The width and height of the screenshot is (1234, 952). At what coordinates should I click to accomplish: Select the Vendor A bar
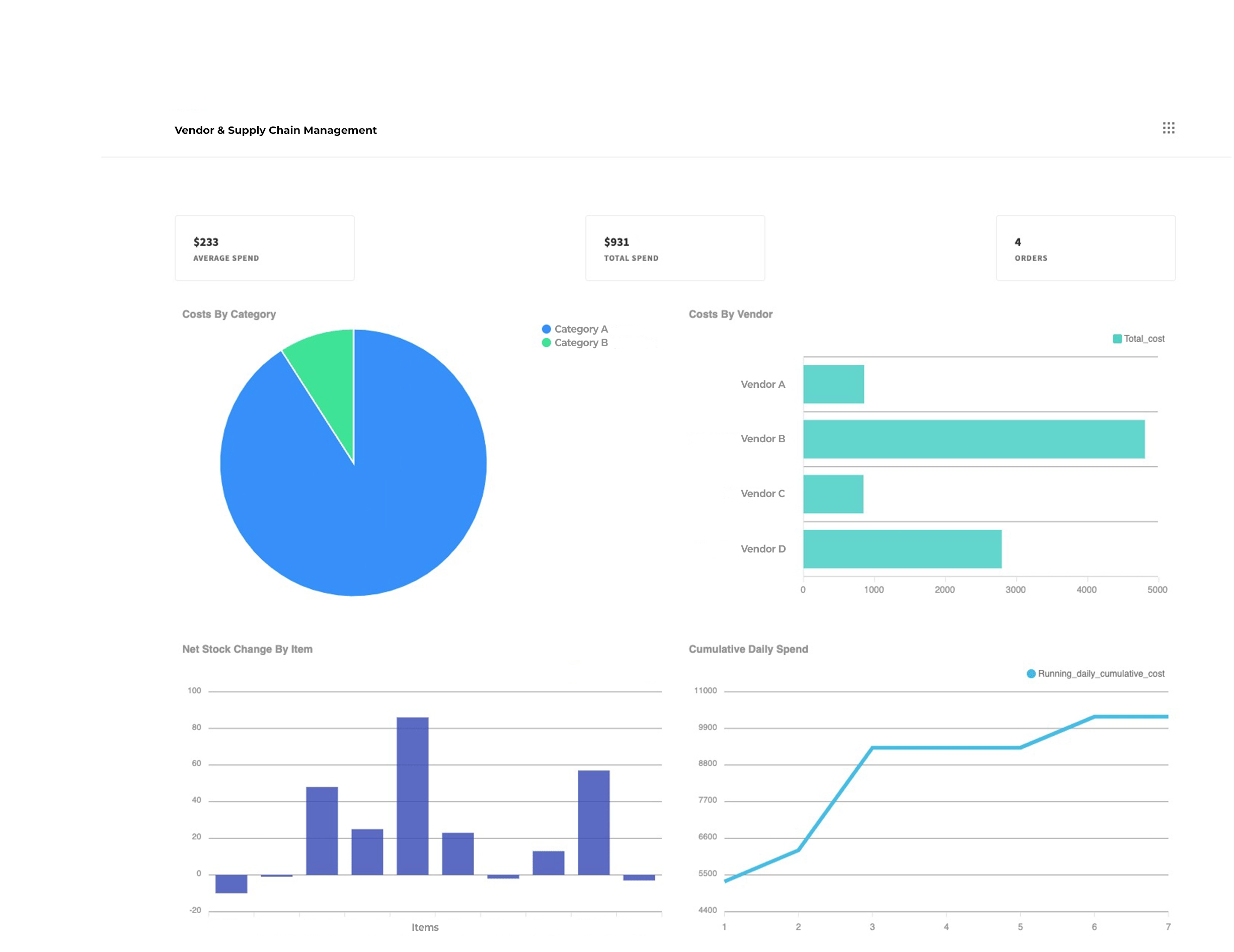(833, 384)
